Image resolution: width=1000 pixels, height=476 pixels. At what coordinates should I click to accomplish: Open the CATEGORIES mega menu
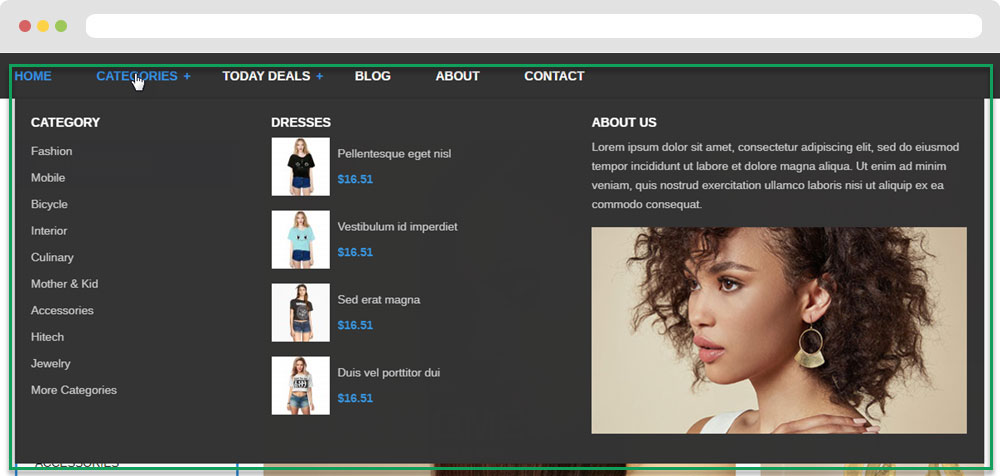point(136,76)
